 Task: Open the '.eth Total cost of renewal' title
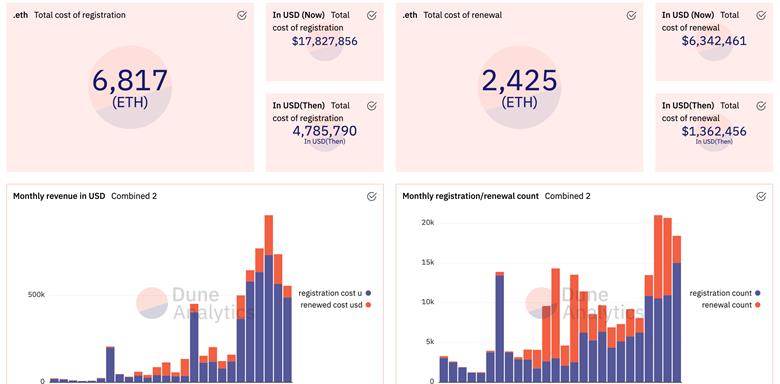(x=452, y=15)
